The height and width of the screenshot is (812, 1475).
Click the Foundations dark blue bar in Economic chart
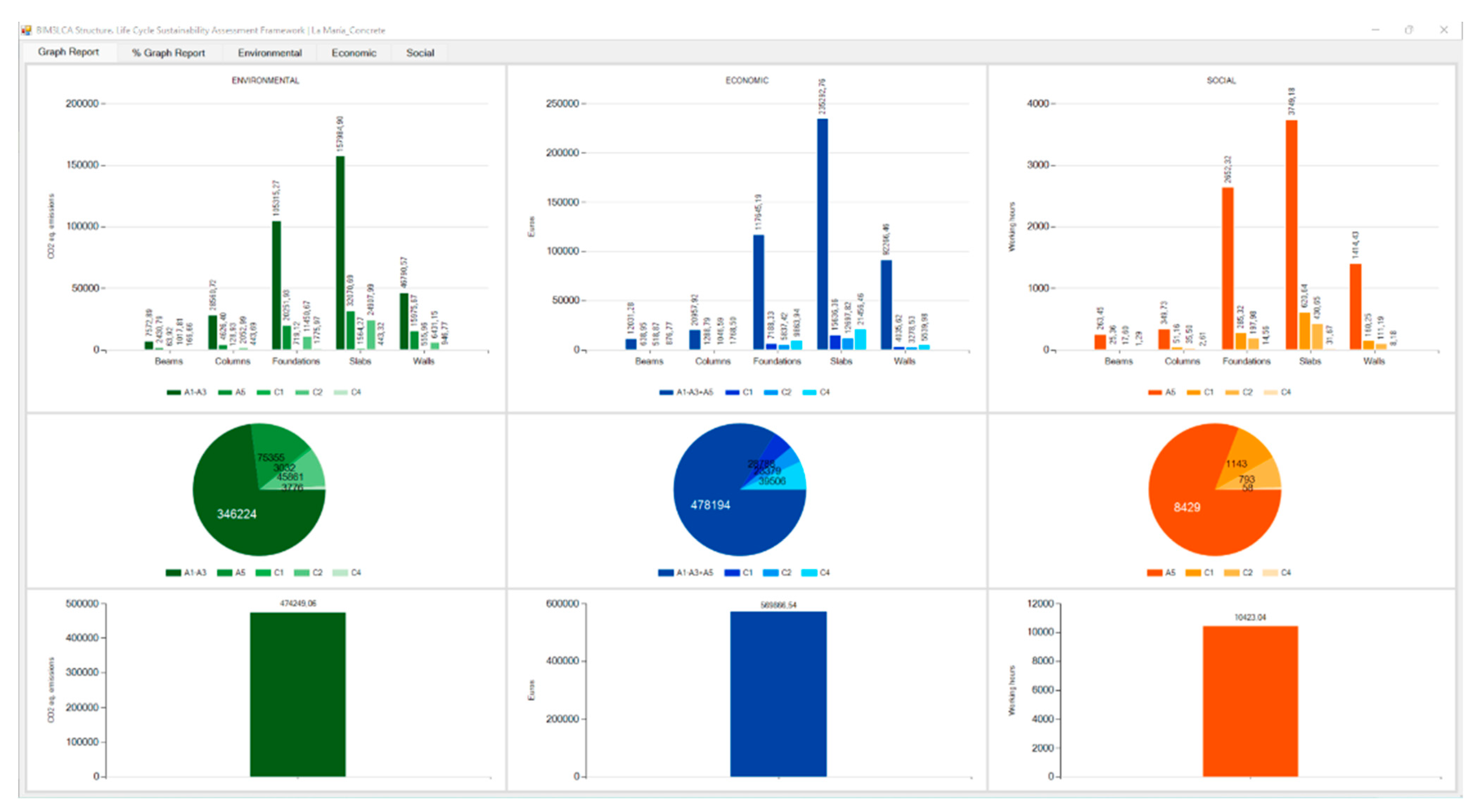pyautogui.click(x=758, y=292)
